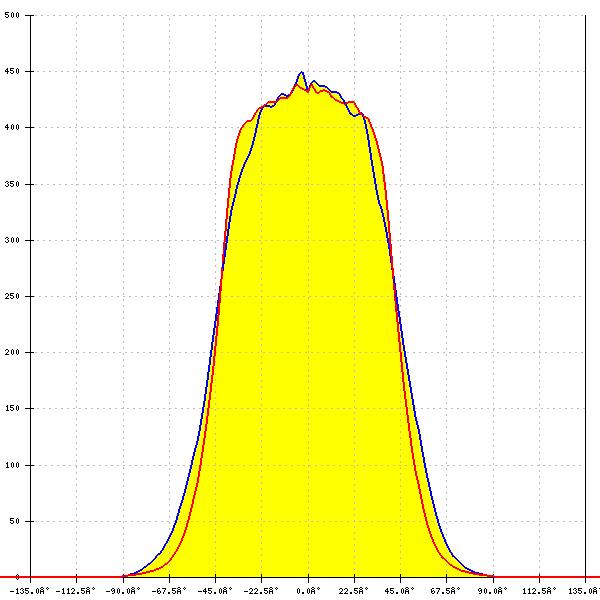Click the blue curve's peak near 450
The image size is (600, 600).
[302, 72]
